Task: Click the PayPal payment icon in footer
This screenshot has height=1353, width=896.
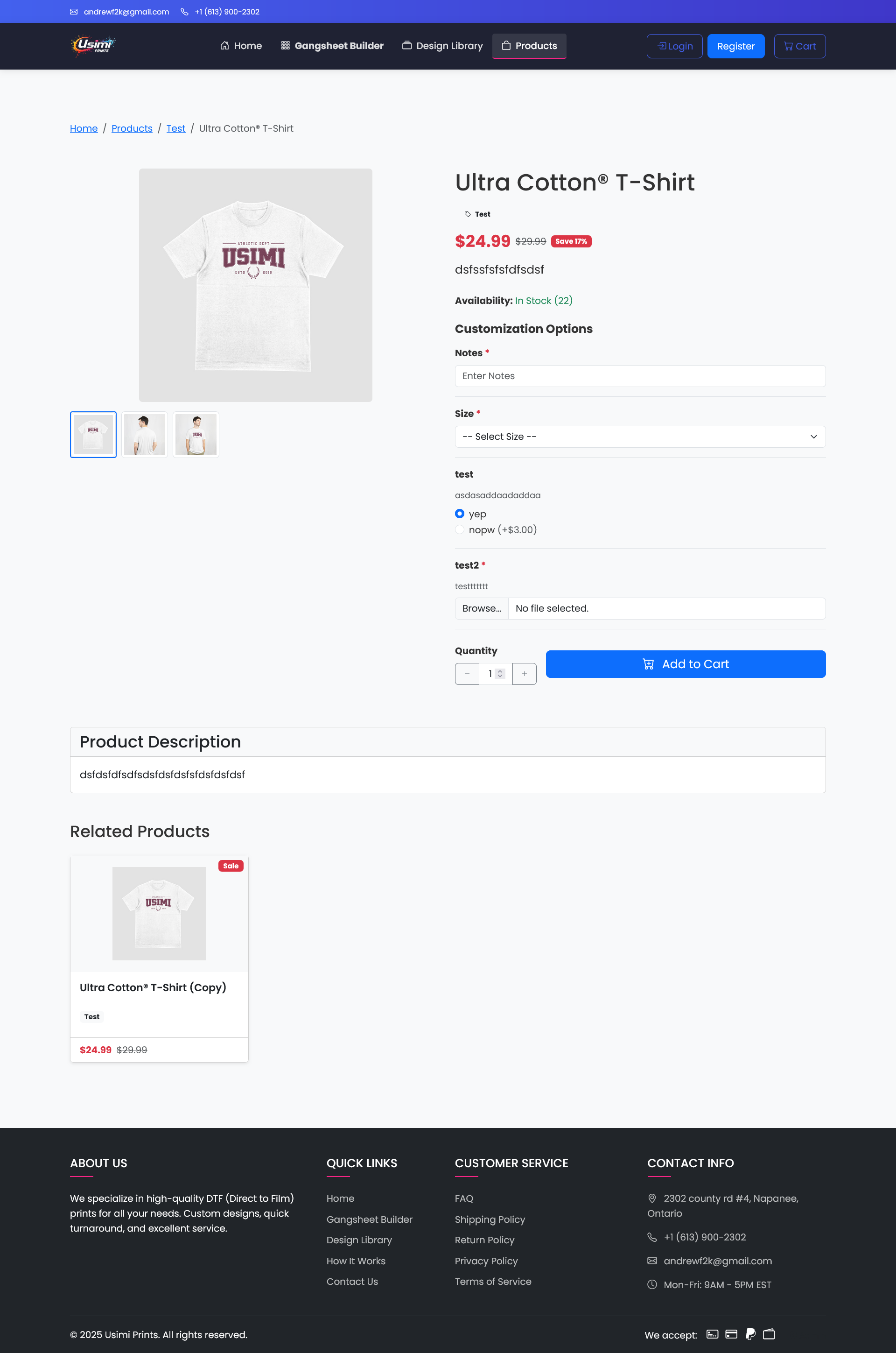Action: click(750, 1334)
